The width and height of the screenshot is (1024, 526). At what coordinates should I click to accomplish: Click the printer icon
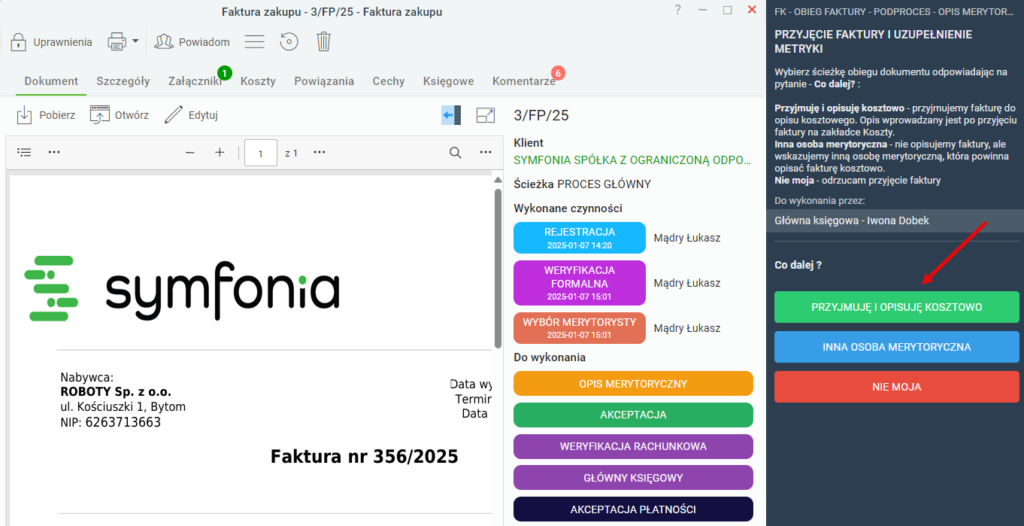point(116,42)
